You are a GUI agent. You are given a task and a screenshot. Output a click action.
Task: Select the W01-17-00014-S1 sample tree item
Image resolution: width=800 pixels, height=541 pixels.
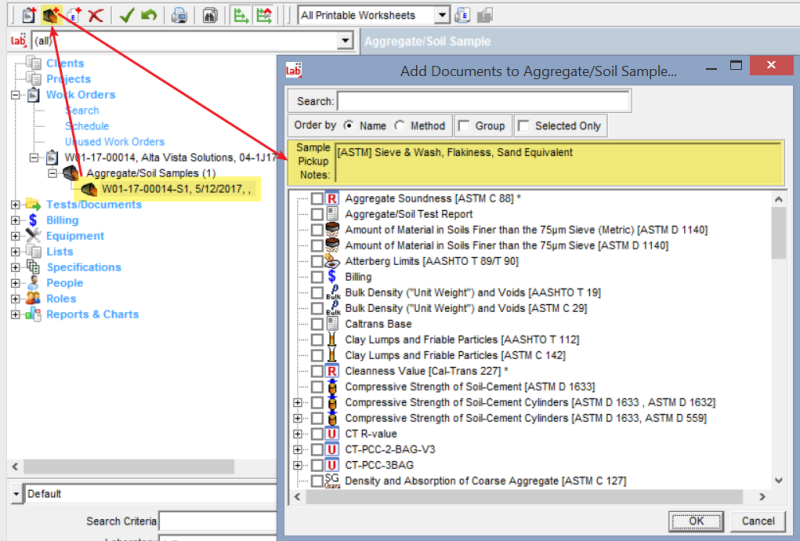pyautogui.click(x=175, y=188)
